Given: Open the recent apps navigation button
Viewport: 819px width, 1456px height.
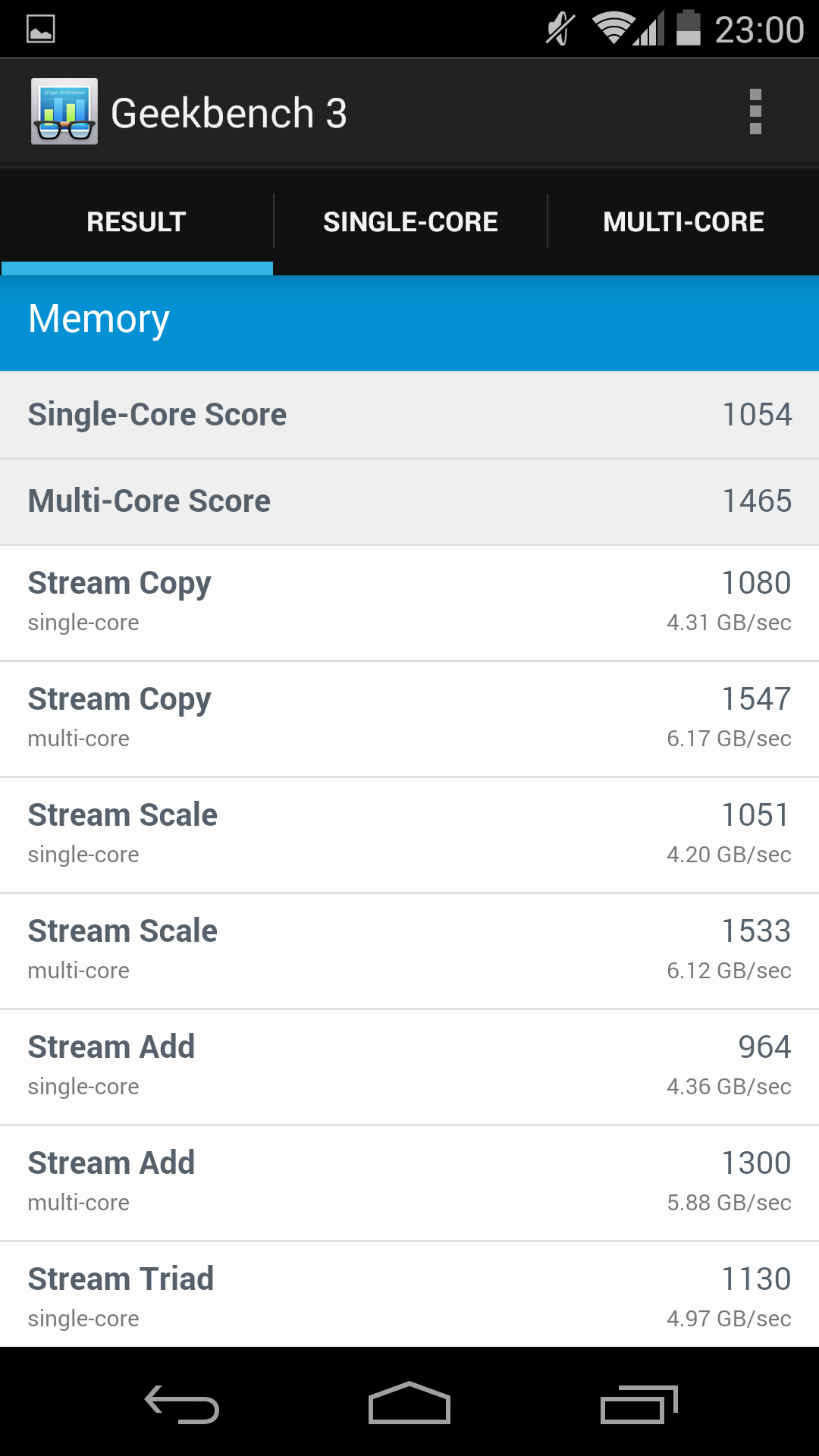Looking at the screenshot, I should tap(638, 1404).
